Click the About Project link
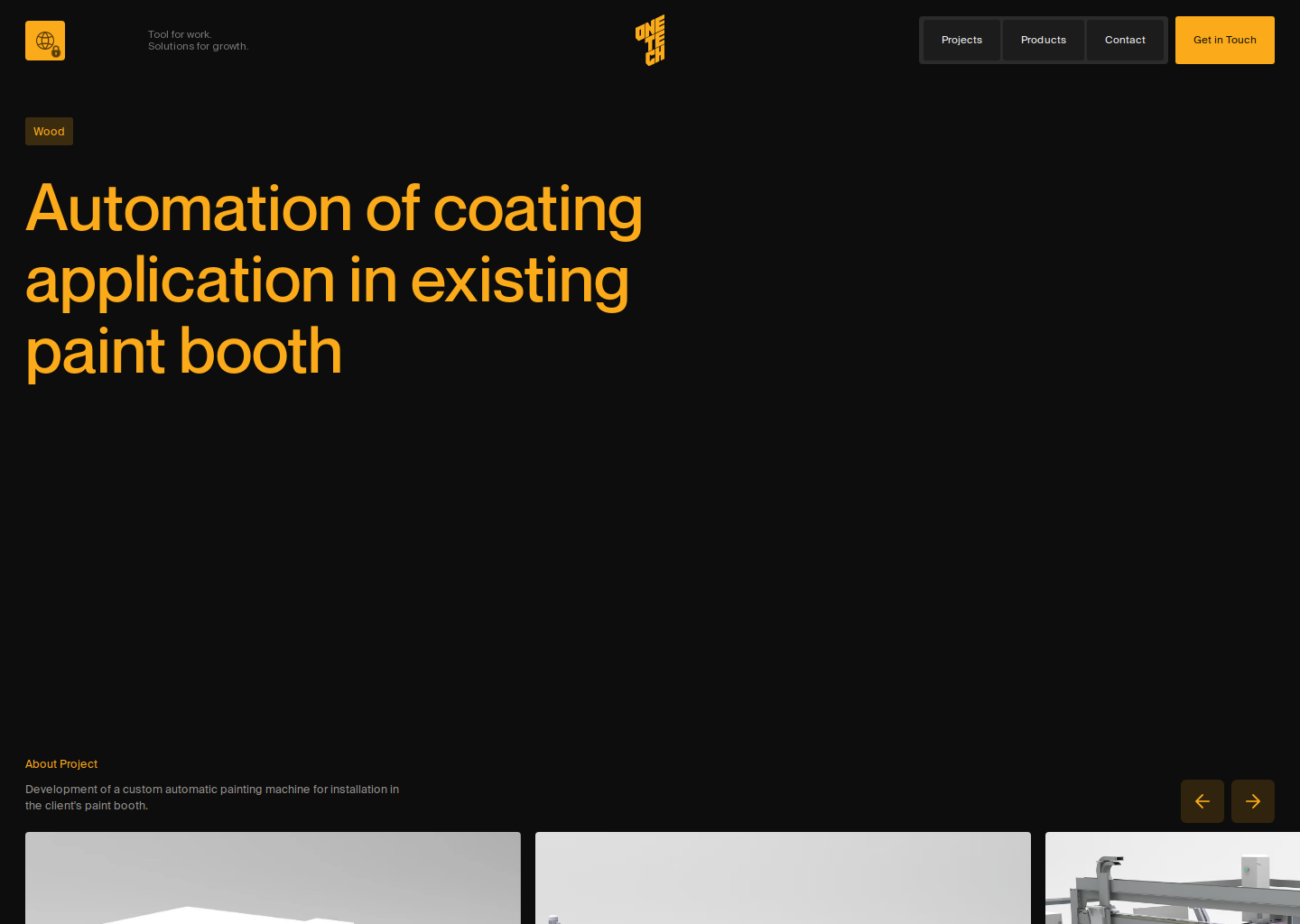Image resolution: width=1300 pixels, height=924 pixels. 60,763
